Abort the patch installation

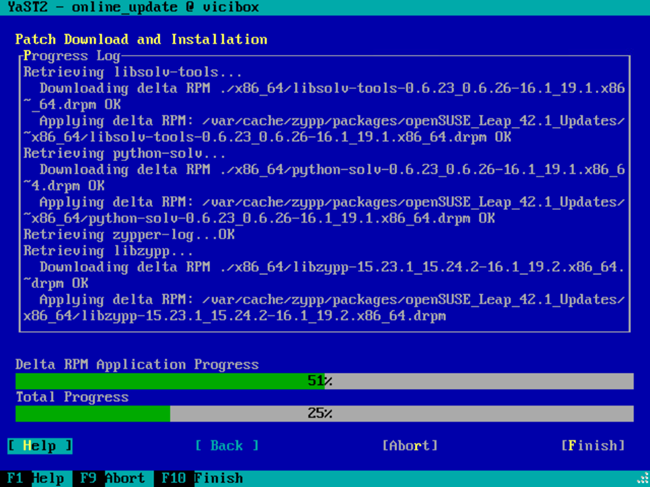pyautogui.click(x=410, y=445)
